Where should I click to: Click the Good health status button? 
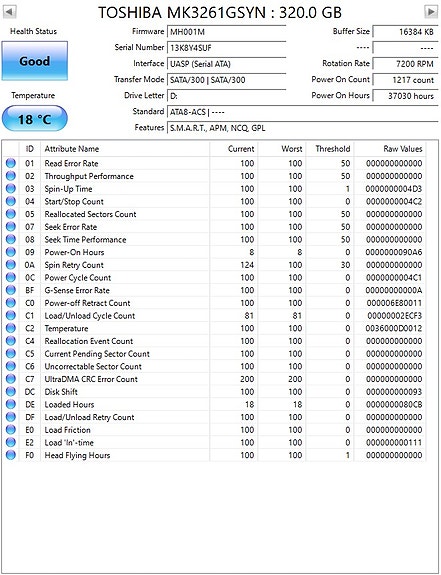[x=34, y=61]
